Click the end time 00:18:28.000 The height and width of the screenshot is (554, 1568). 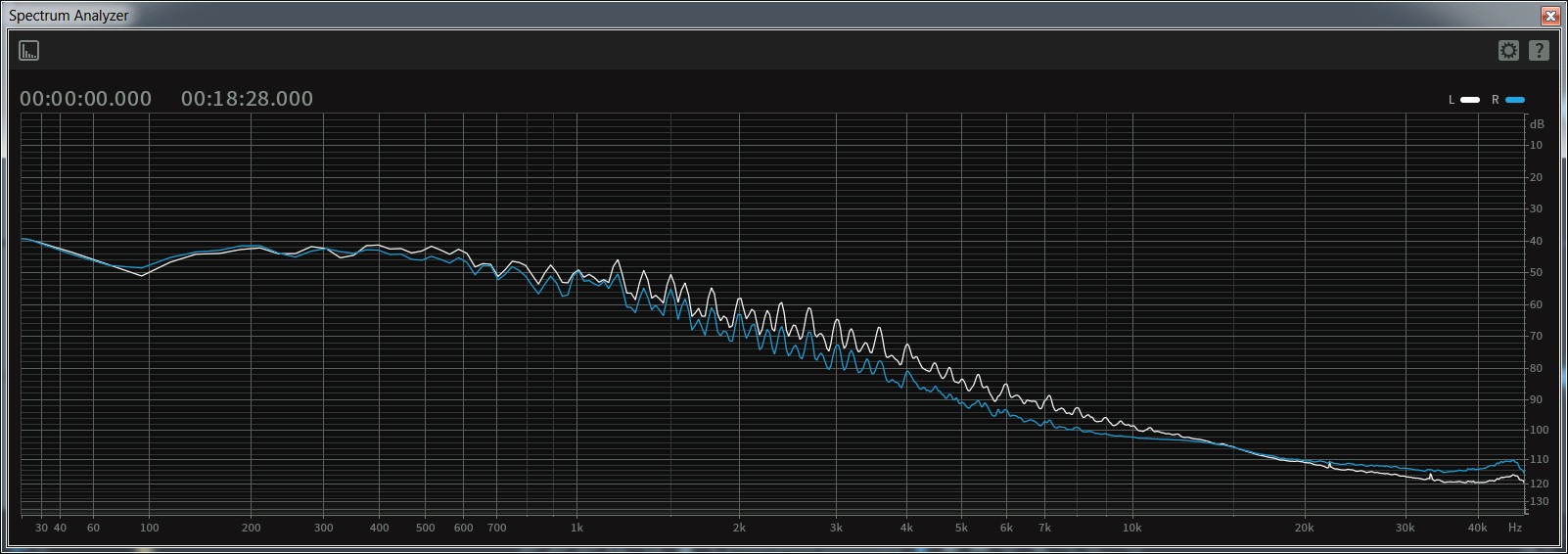pyautogui.click(x=247, y=99)
